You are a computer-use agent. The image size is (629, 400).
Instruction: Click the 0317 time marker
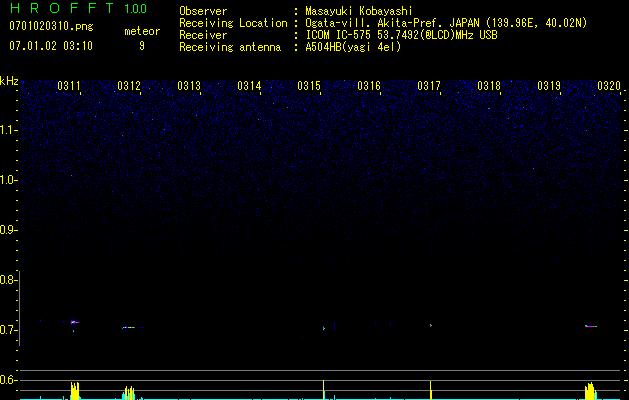[429, 86]
